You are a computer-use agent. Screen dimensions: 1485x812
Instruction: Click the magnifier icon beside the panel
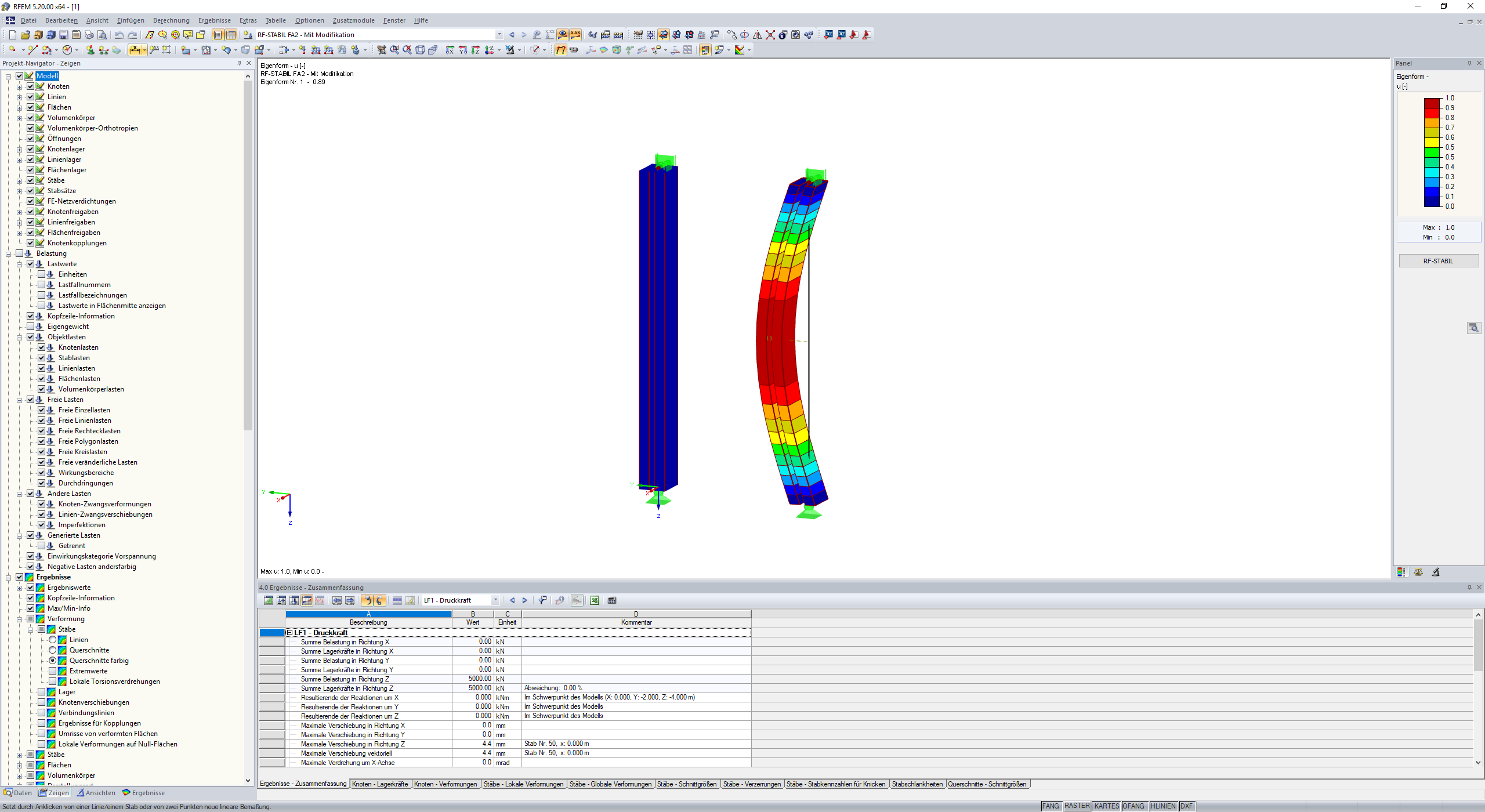click(x=1473, y=328)
